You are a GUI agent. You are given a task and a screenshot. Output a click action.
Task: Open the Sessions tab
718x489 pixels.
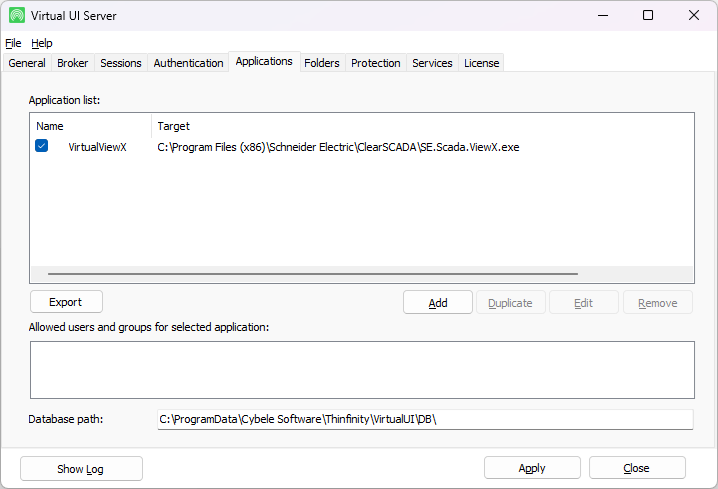pyautogui.click(x=121, y=63)
